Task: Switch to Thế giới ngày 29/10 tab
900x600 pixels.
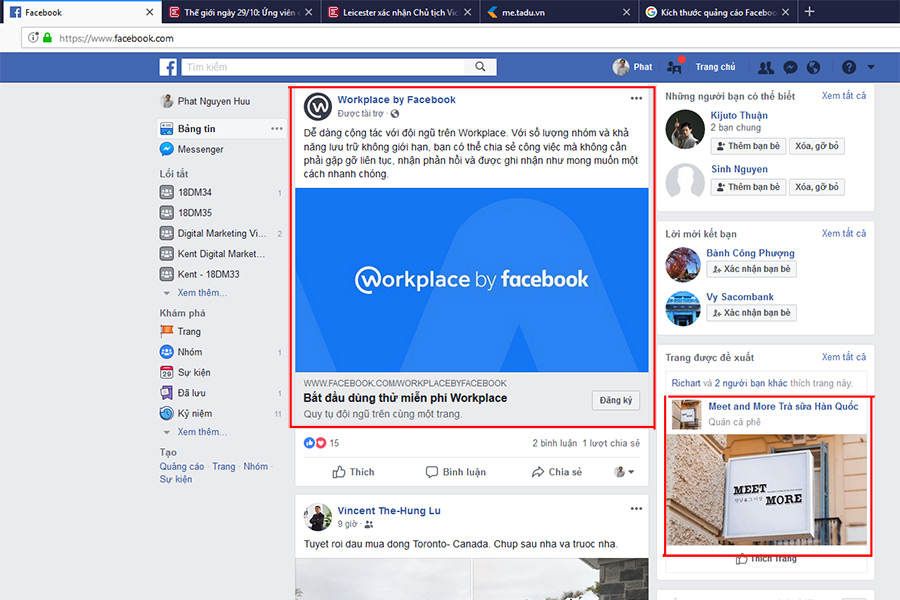Action: tap(240, 12)
